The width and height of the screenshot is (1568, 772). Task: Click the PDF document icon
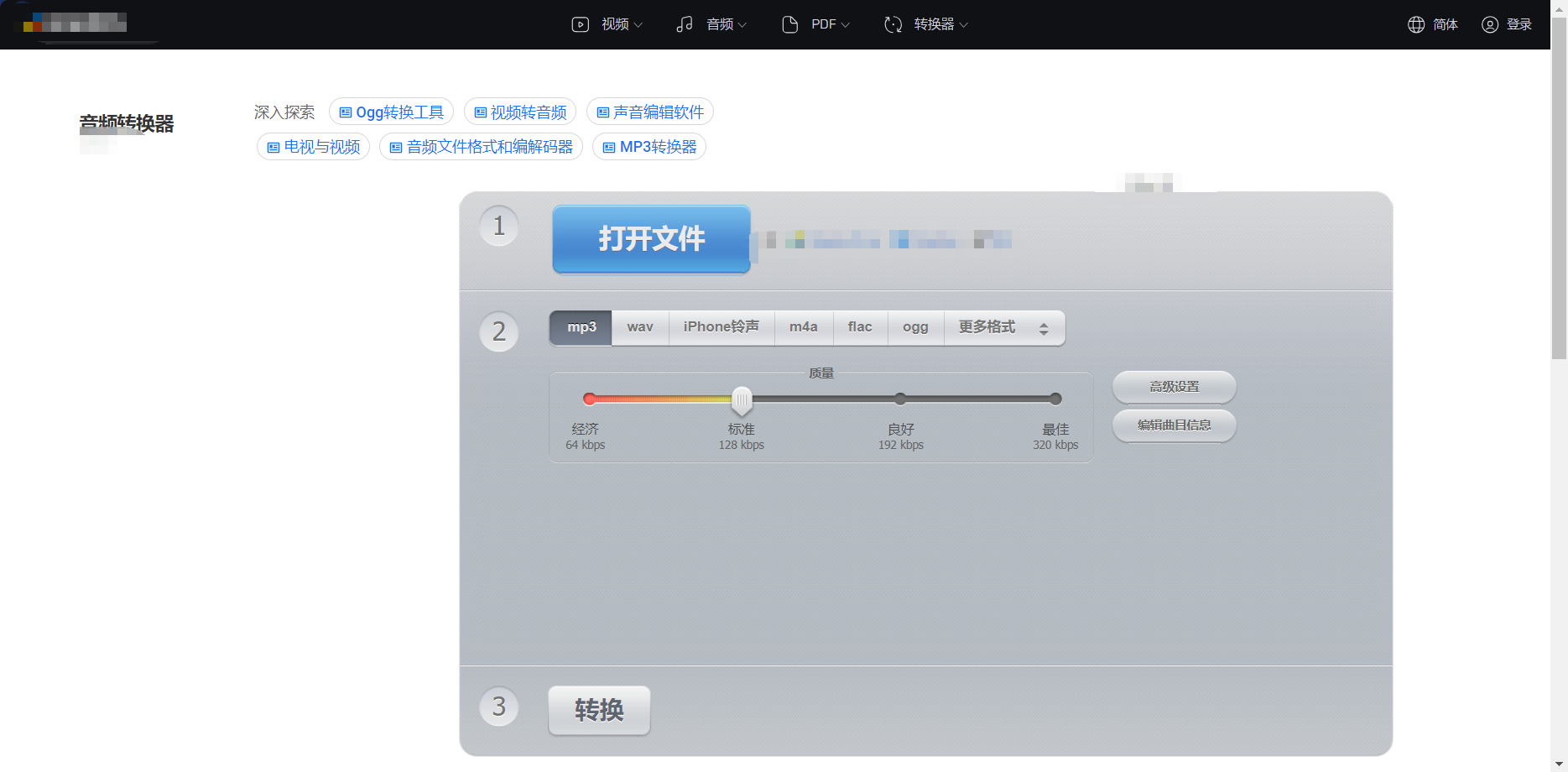(x=789, y=24)
